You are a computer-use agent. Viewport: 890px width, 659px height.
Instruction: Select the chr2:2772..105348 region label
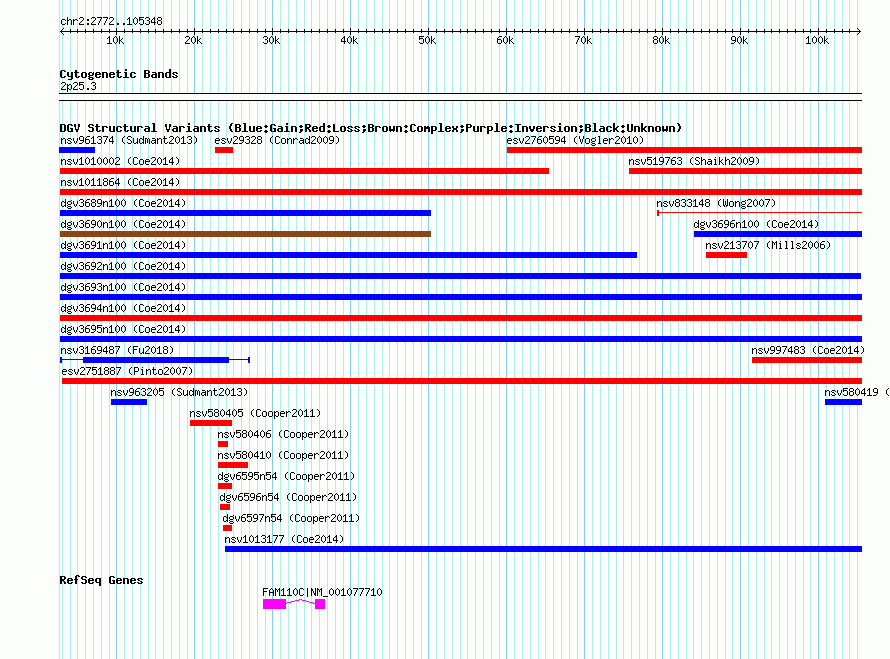pyautogui.click(x=111, y=21)
